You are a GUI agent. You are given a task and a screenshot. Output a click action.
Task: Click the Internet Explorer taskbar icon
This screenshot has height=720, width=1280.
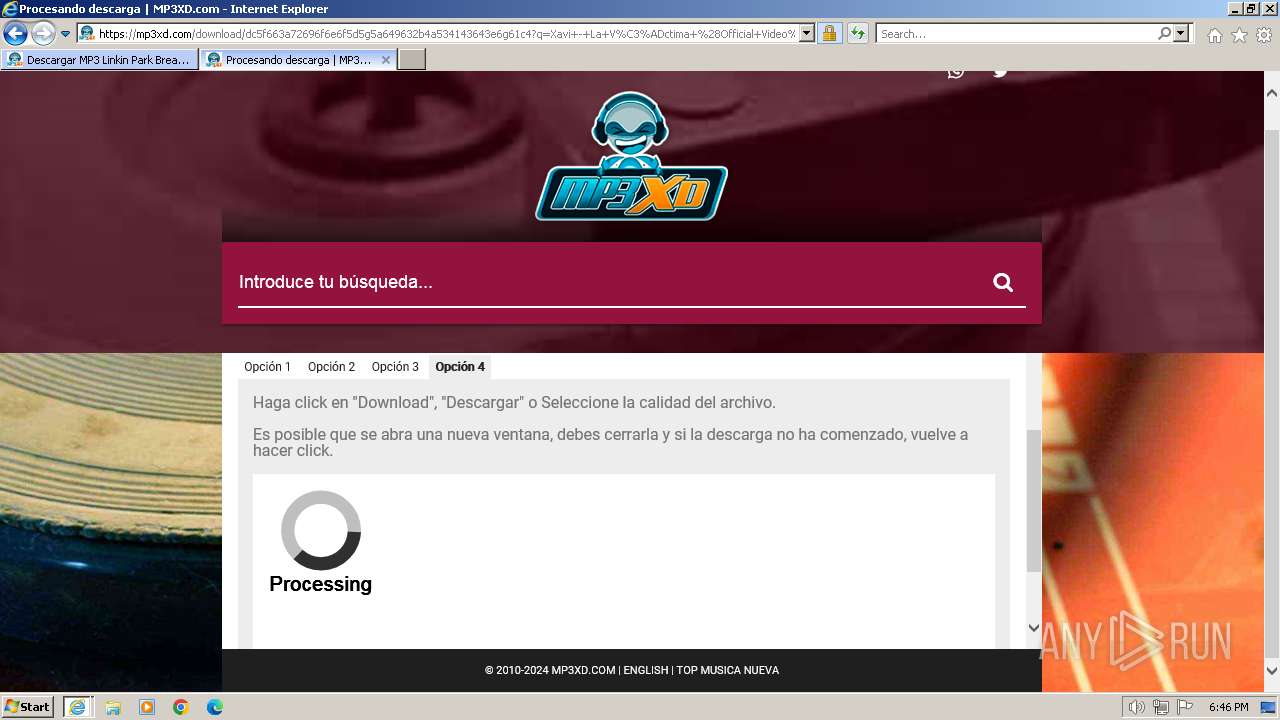(x=77, y=707)
